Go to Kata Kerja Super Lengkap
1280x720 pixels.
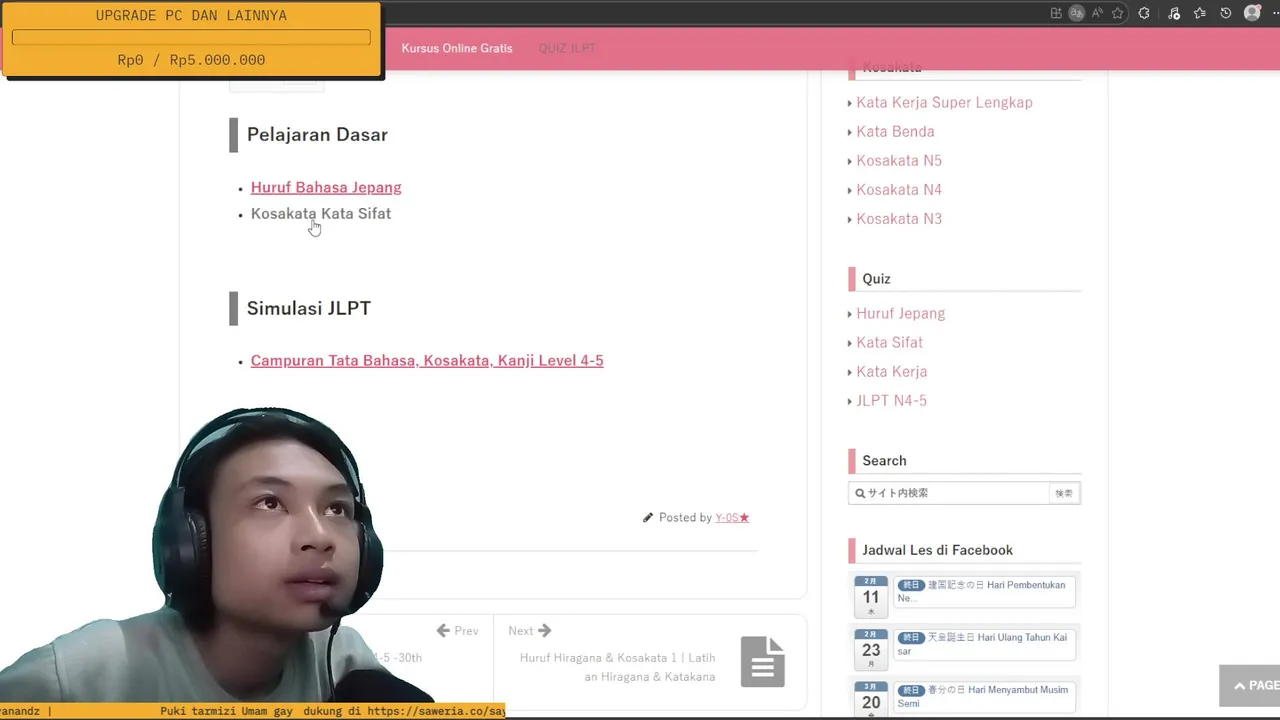944,102
